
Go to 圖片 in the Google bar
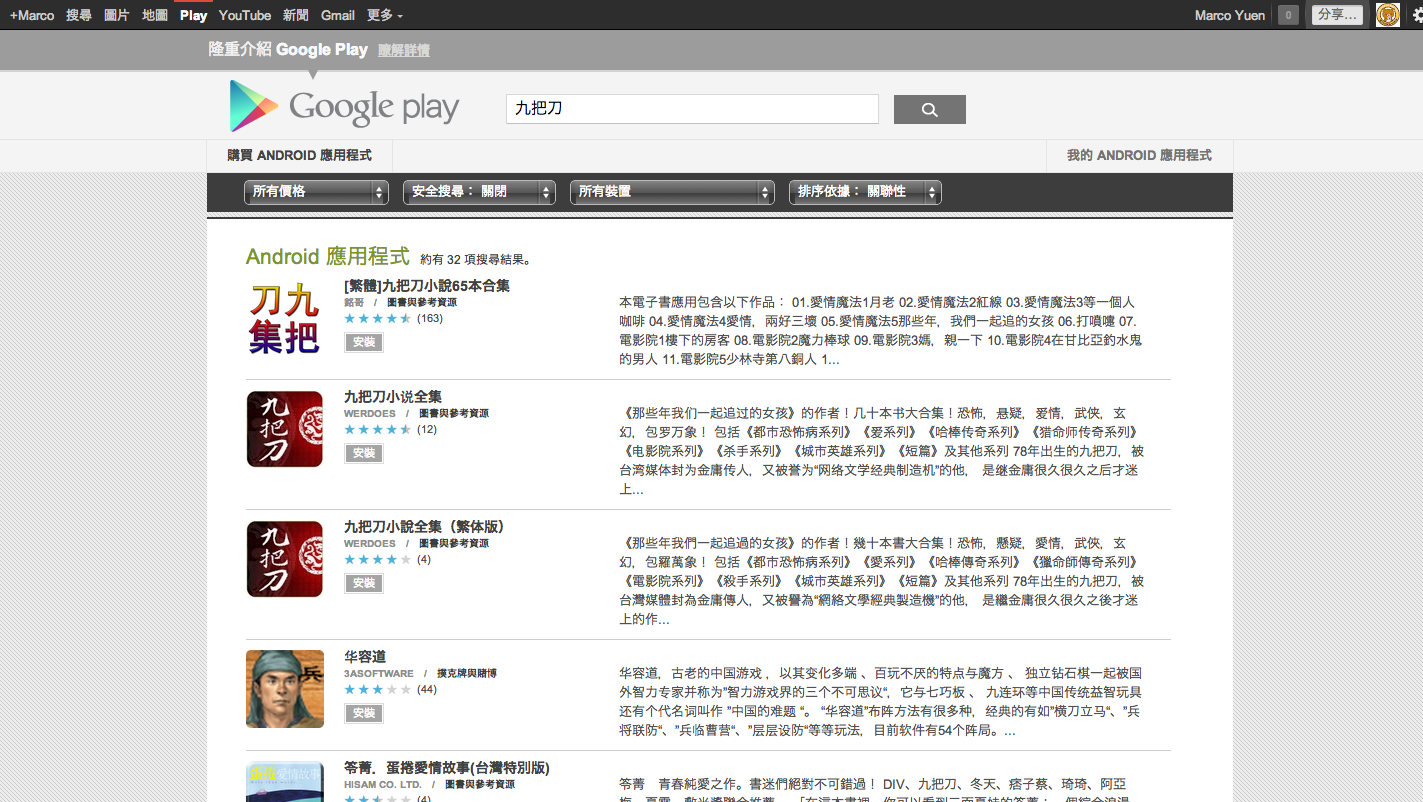coord(117,15)
